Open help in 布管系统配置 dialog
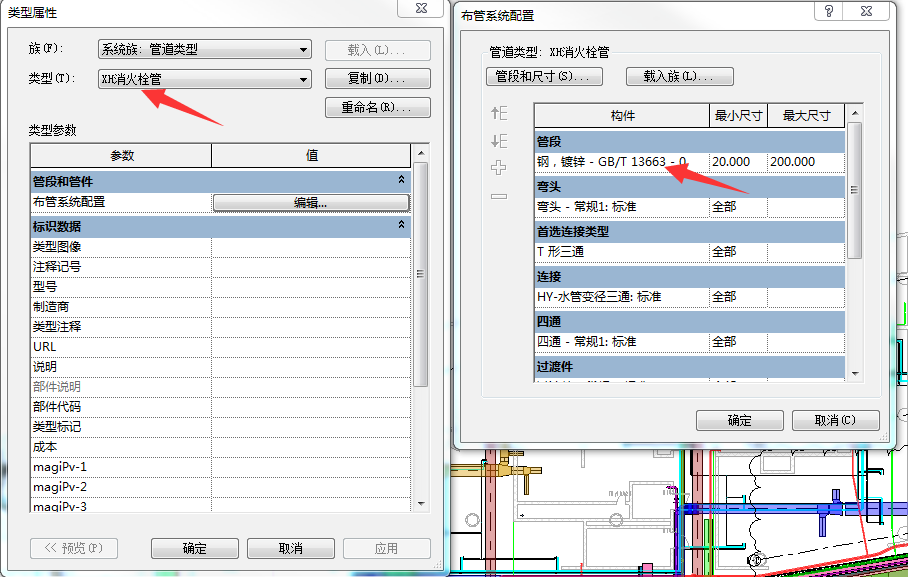 tap(829, 11)
